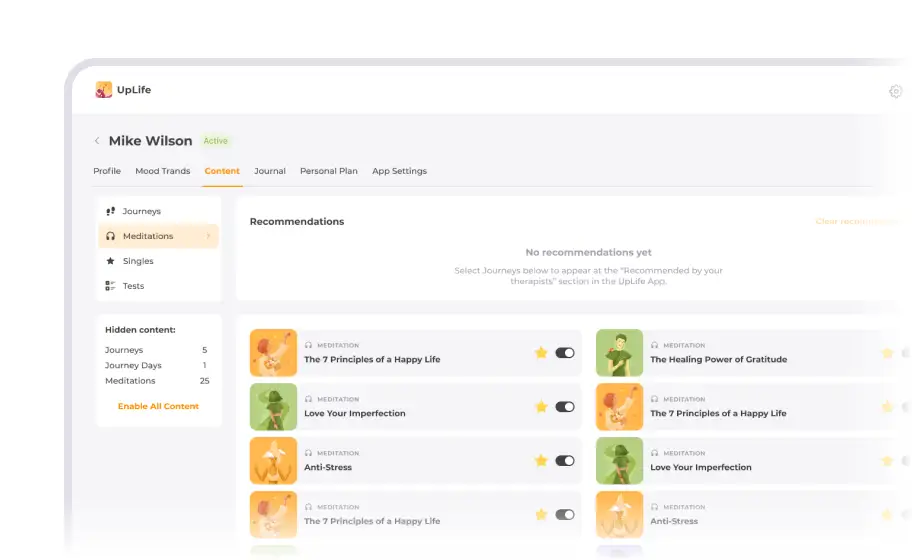Favorite star on left-column Love Your Imperfection
This screenshot has width=912, height=560.
(x=541, y=406)
